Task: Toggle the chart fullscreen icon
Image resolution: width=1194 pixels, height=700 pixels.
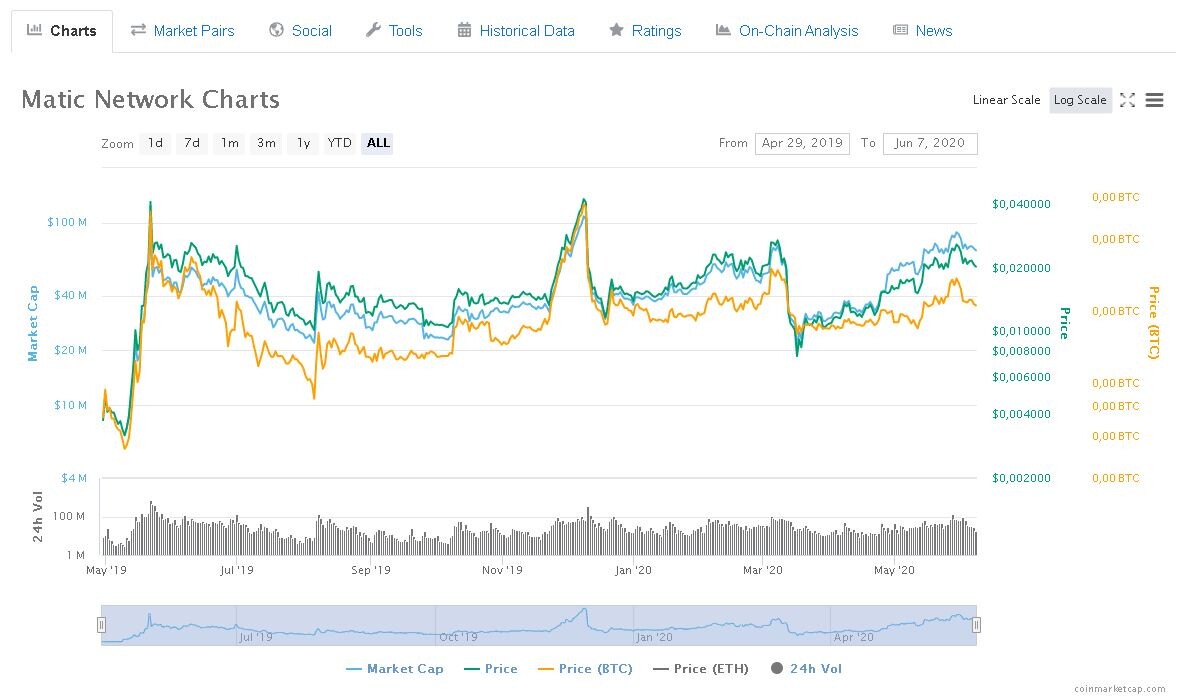Action: point(1128,100)
